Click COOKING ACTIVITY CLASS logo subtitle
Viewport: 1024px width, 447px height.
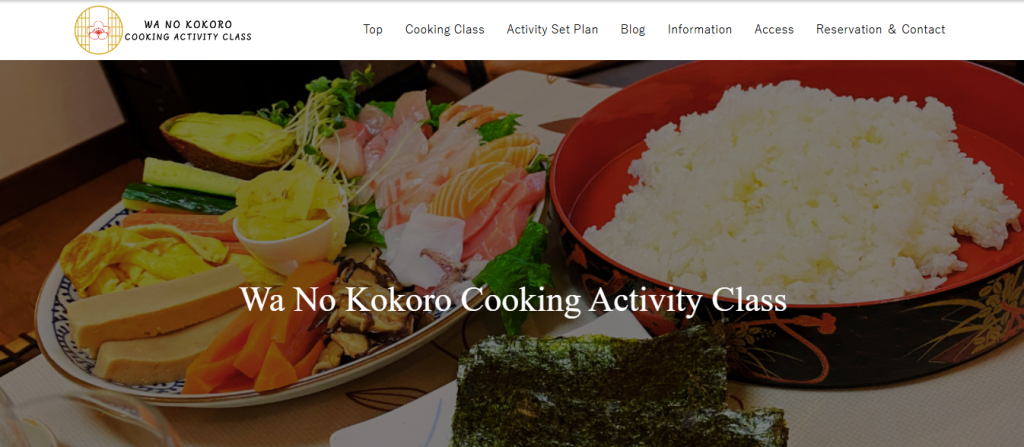coord(188,37)
